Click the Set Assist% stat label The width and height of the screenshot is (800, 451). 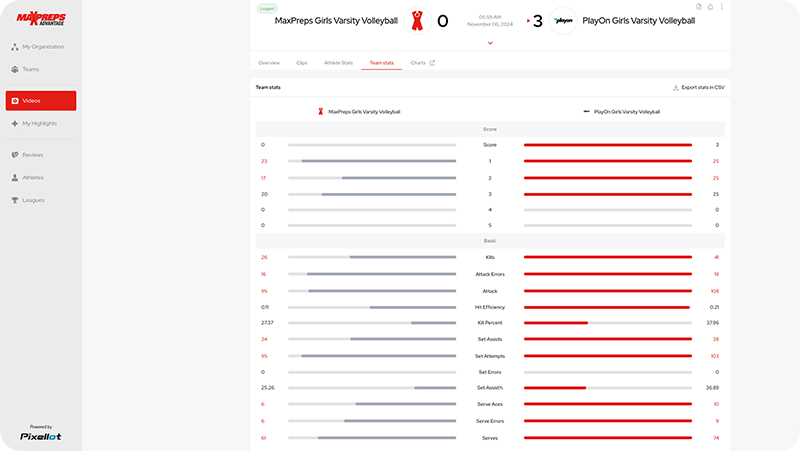[490, 388]
